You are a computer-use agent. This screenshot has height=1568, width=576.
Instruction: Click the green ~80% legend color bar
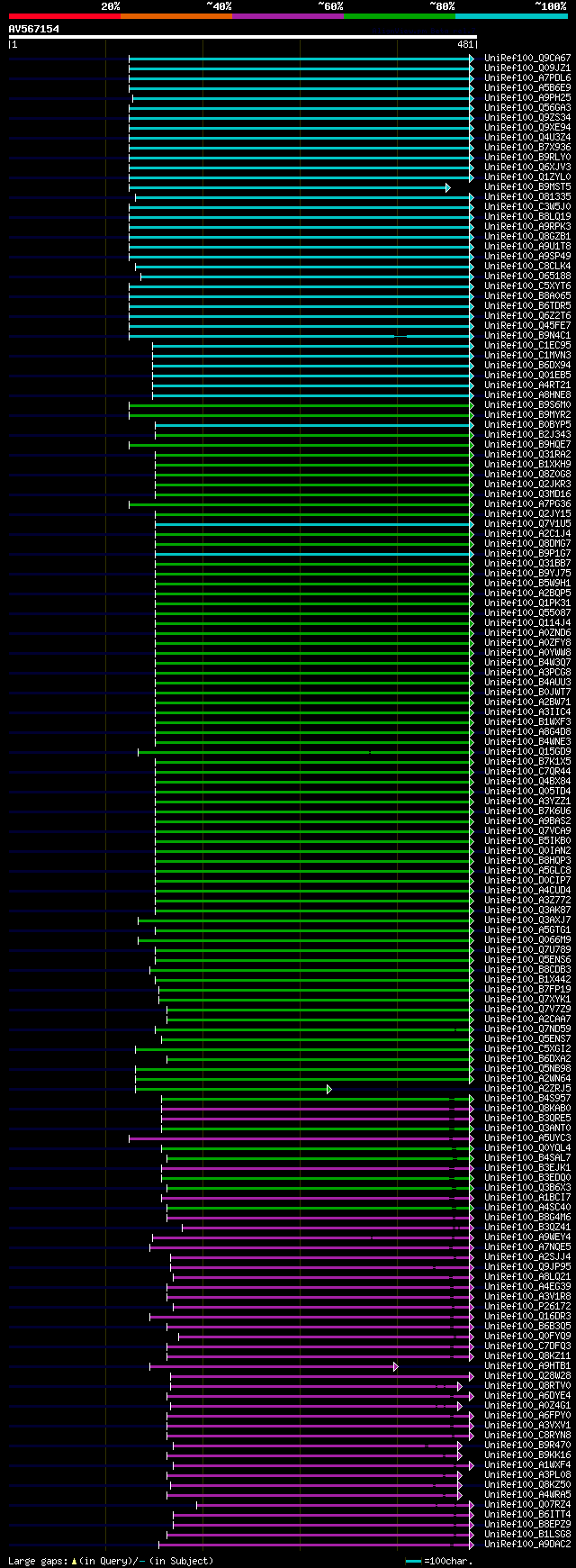pos(399,16)
